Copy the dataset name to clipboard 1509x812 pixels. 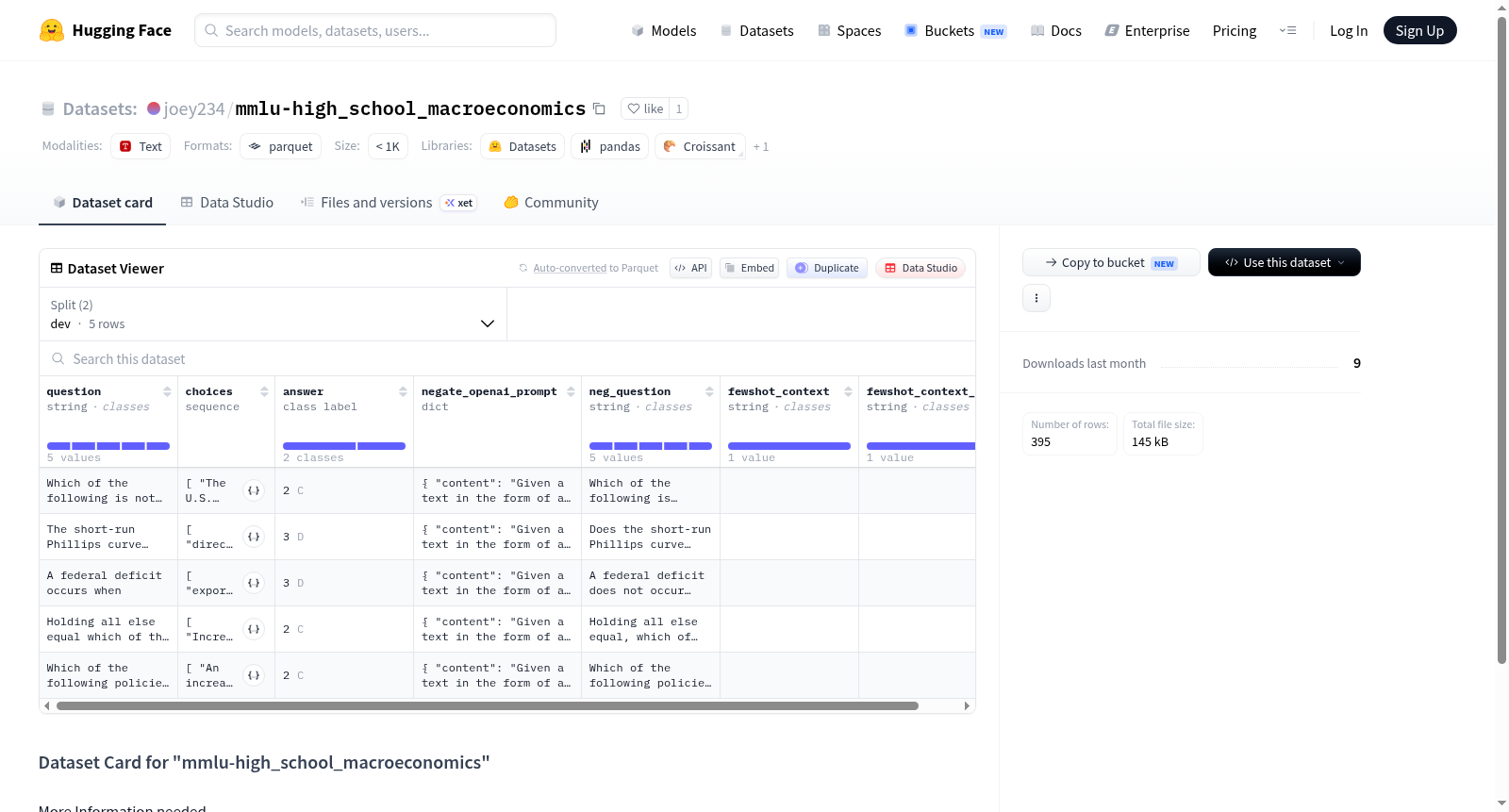[x=599, y=108]
